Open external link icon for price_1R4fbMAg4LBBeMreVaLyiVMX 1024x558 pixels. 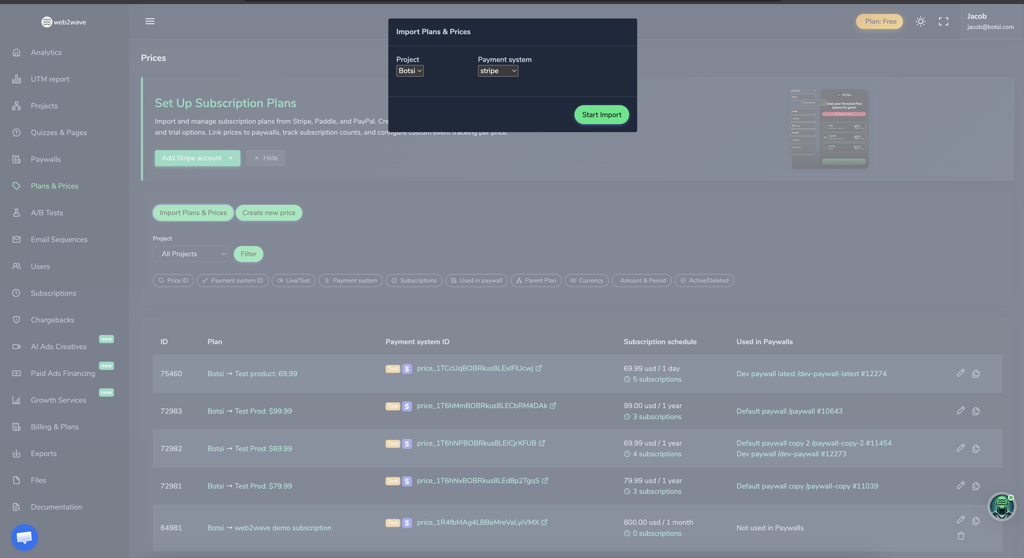tap(544, 522)
